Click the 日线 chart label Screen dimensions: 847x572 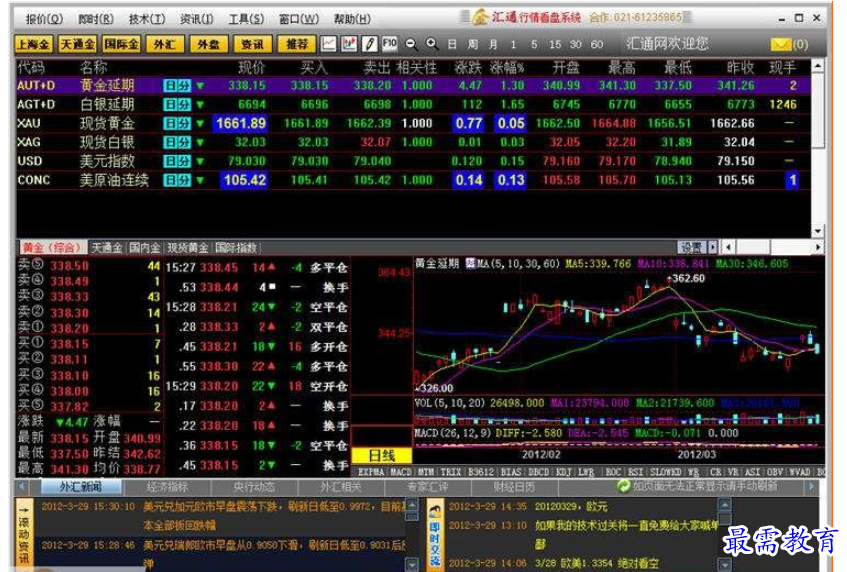coord(382,456)
